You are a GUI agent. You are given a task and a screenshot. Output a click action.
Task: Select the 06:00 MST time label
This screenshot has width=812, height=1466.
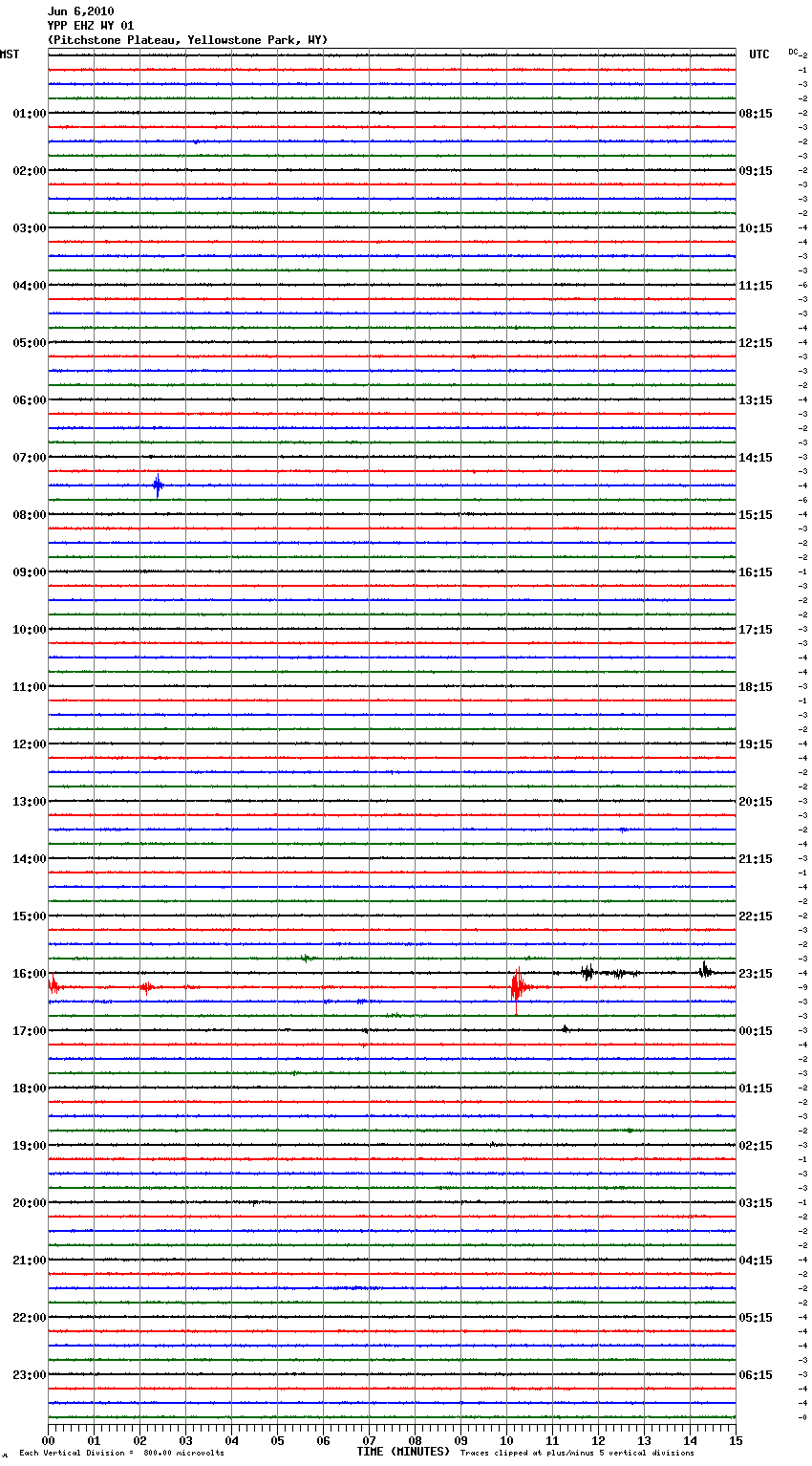tap(30, 400)
